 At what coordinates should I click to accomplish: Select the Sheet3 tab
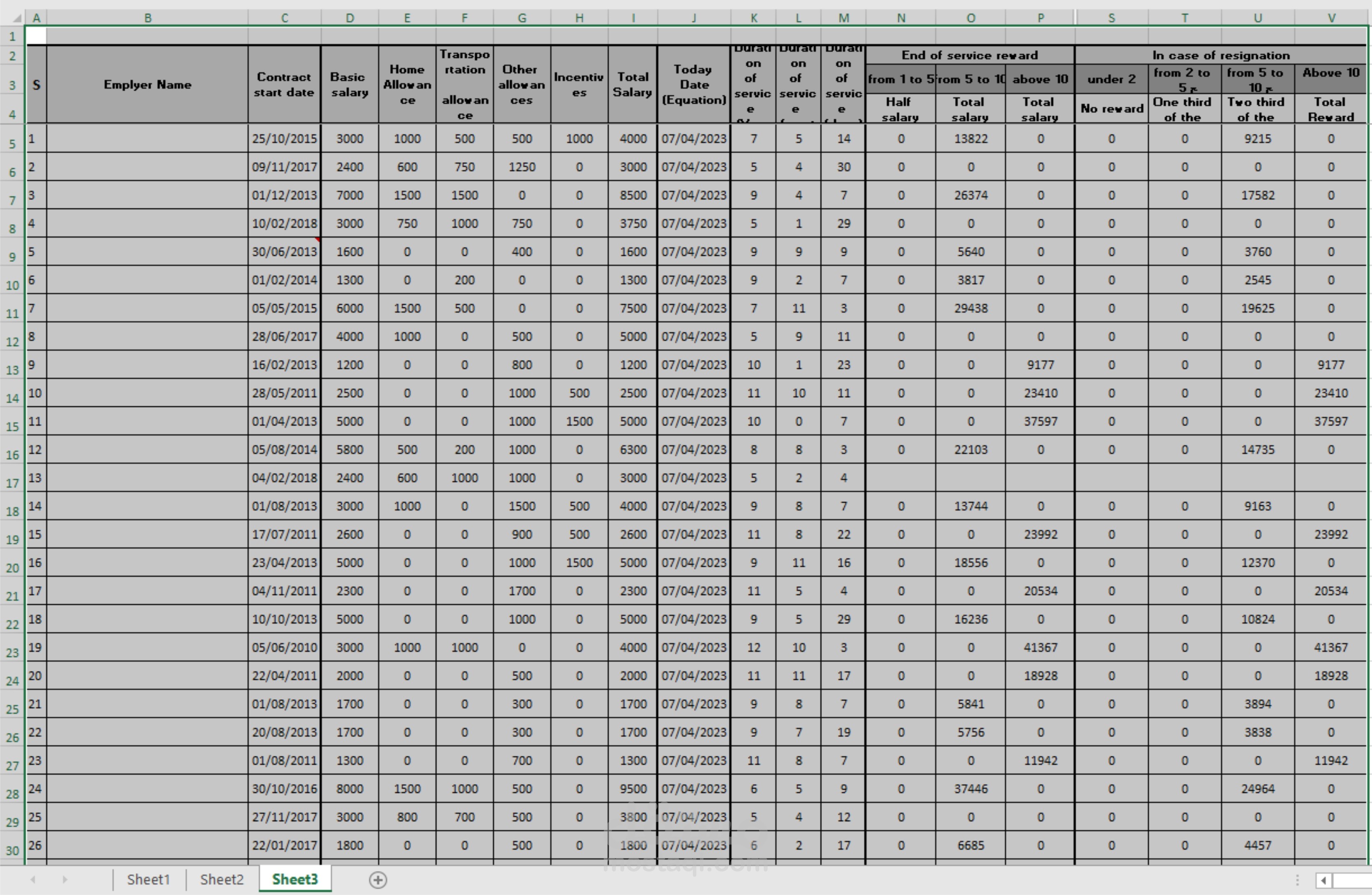[295, 879]
